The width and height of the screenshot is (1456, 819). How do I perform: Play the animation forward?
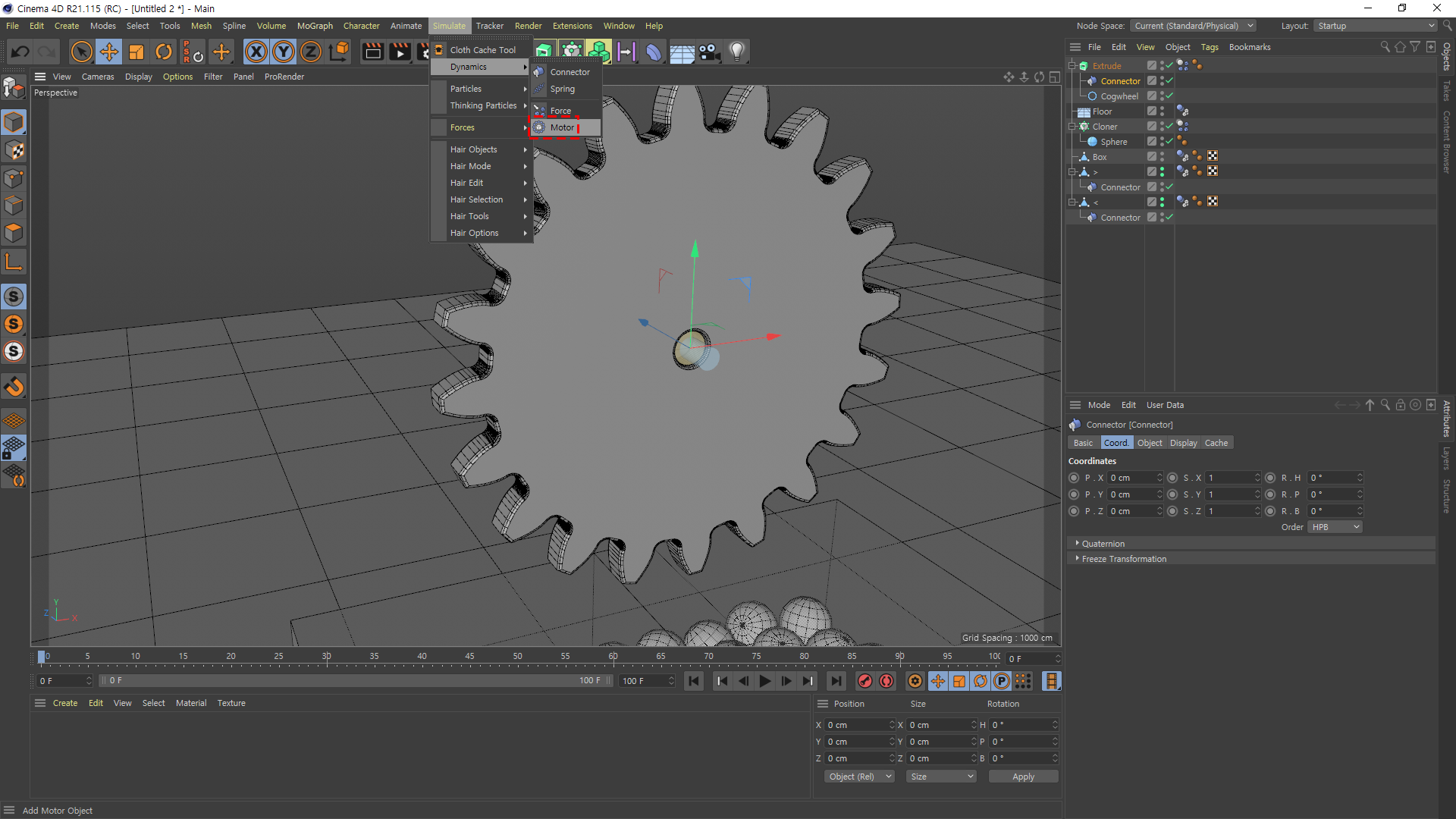click(765, 681)
